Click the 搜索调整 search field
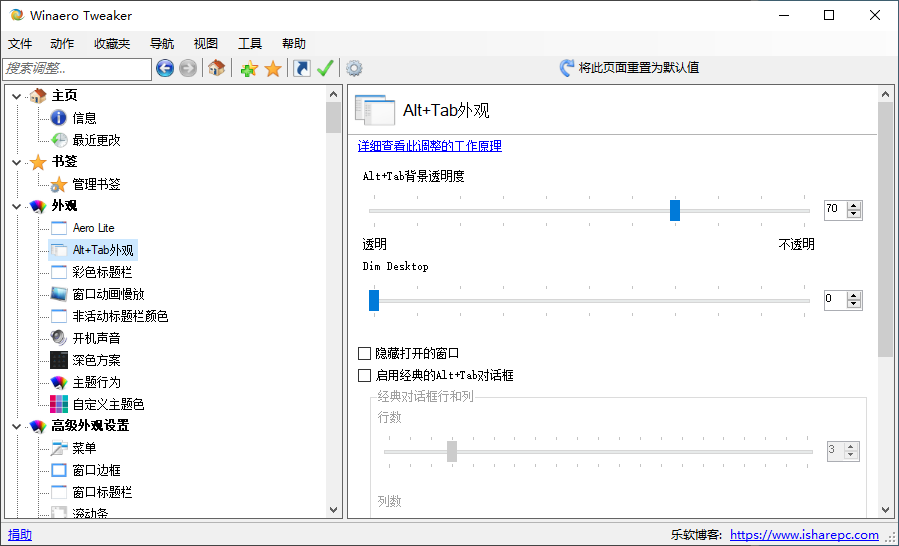This screenshot has height=546, width=899. tap(77, 69)
